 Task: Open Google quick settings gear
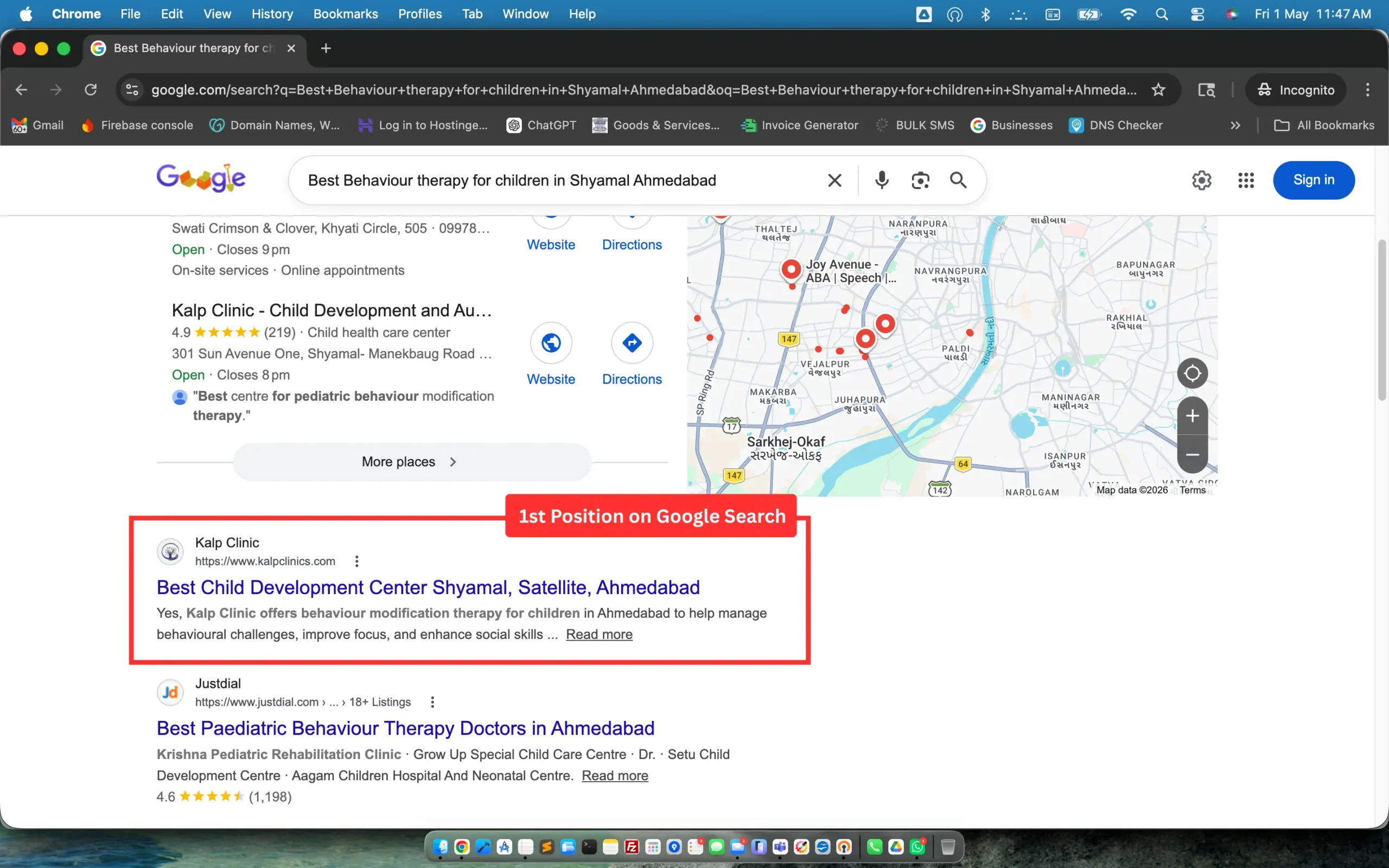pos(1201,180)
